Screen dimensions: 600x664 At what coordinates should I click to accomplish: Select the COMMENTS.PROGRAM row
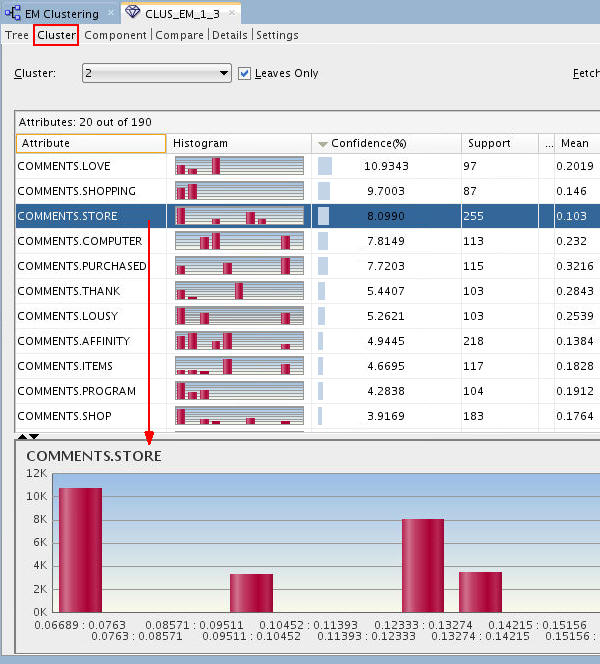point(307,391)
